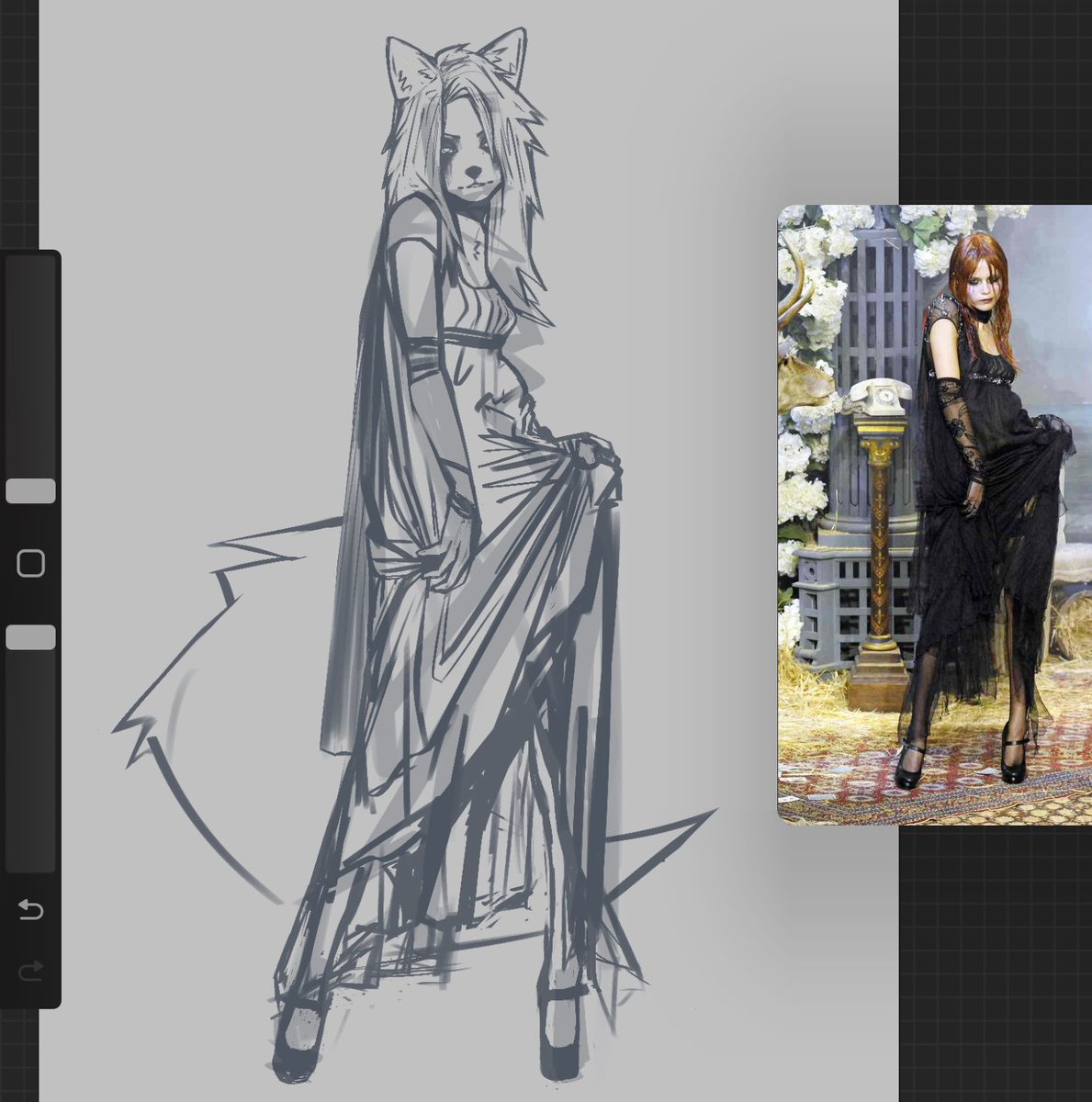Tap the square modifier button in sidebar
Viewport: 1092px width, 1102px height.
point(30,563)
